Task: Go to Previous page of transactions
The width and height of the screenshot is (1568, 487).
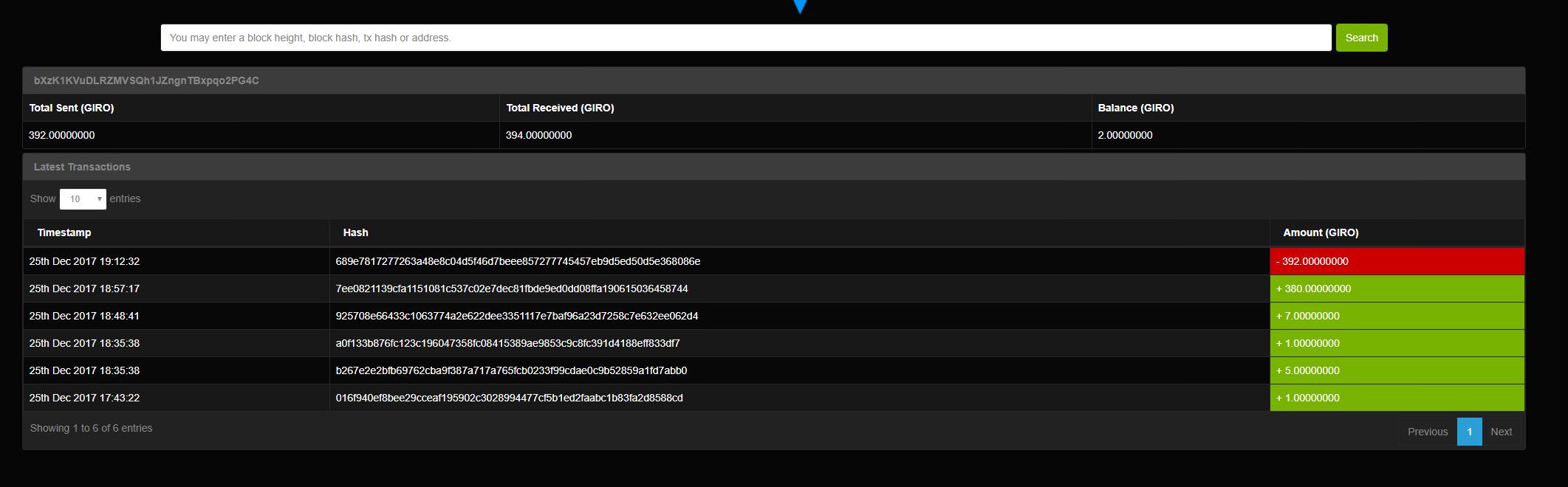Action: (1427, 432)
